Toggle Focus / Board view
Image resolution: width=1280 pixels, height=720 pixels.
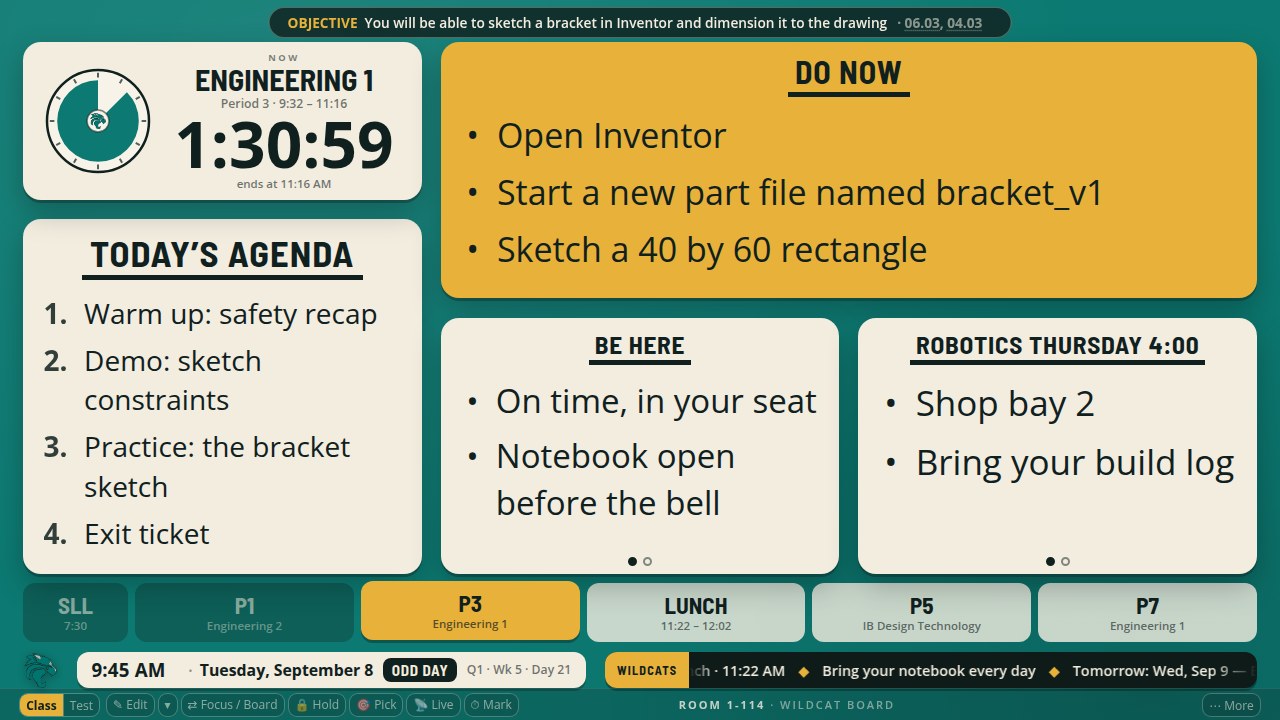click(232, 705)
